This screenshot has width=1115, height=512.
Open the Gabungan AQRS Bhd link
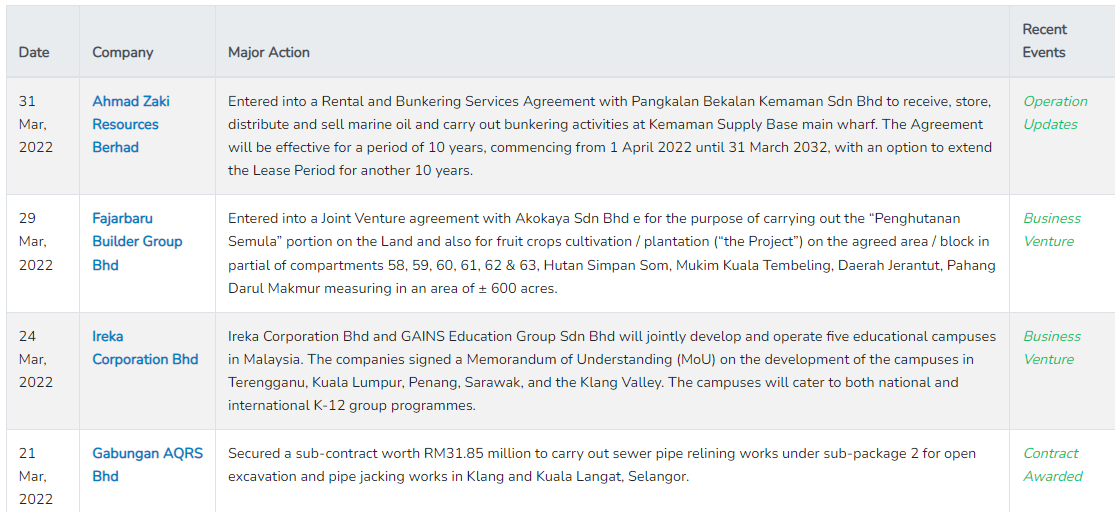point(147,465)
